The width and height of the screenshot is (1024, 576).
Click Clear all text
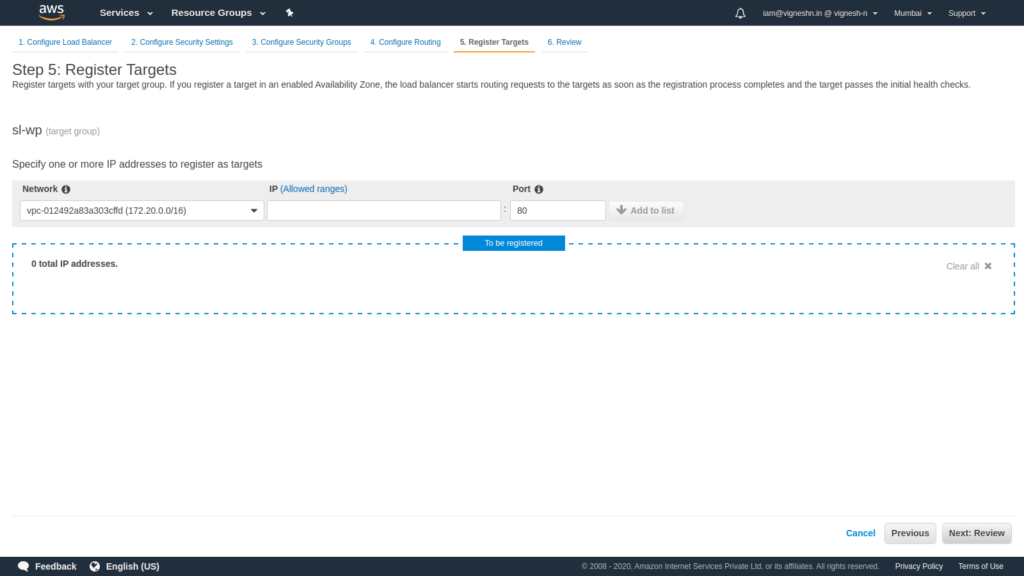963,266
